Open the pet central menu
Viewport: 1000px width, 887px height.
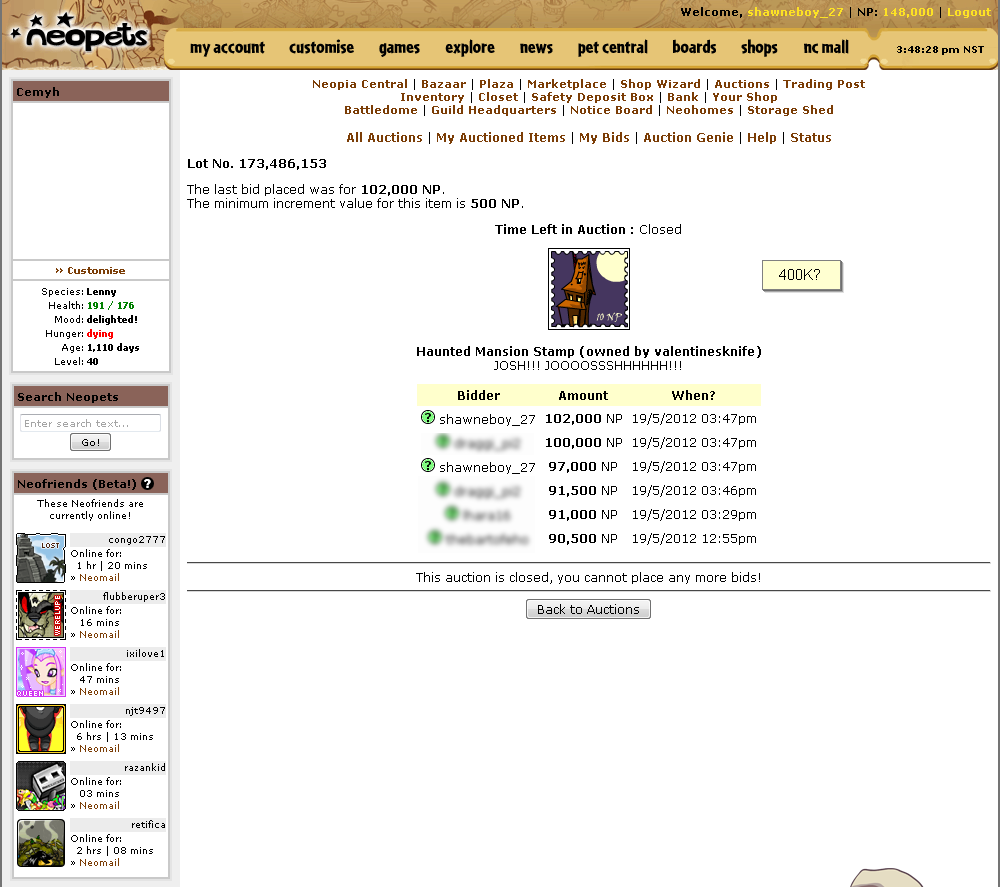(x=613, y=48)
